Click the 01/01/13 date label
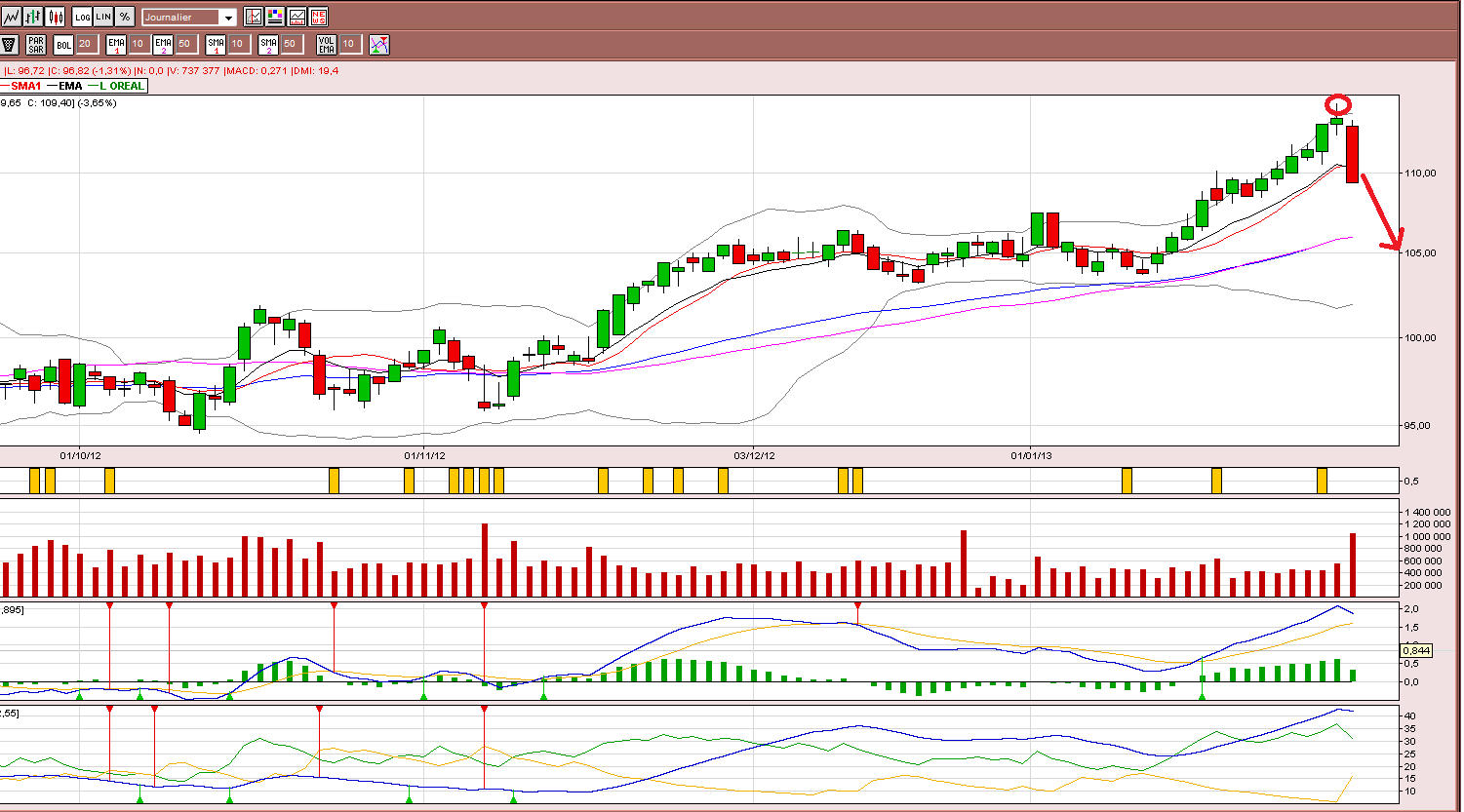The image size is (1464, 812). point(1031,455)
